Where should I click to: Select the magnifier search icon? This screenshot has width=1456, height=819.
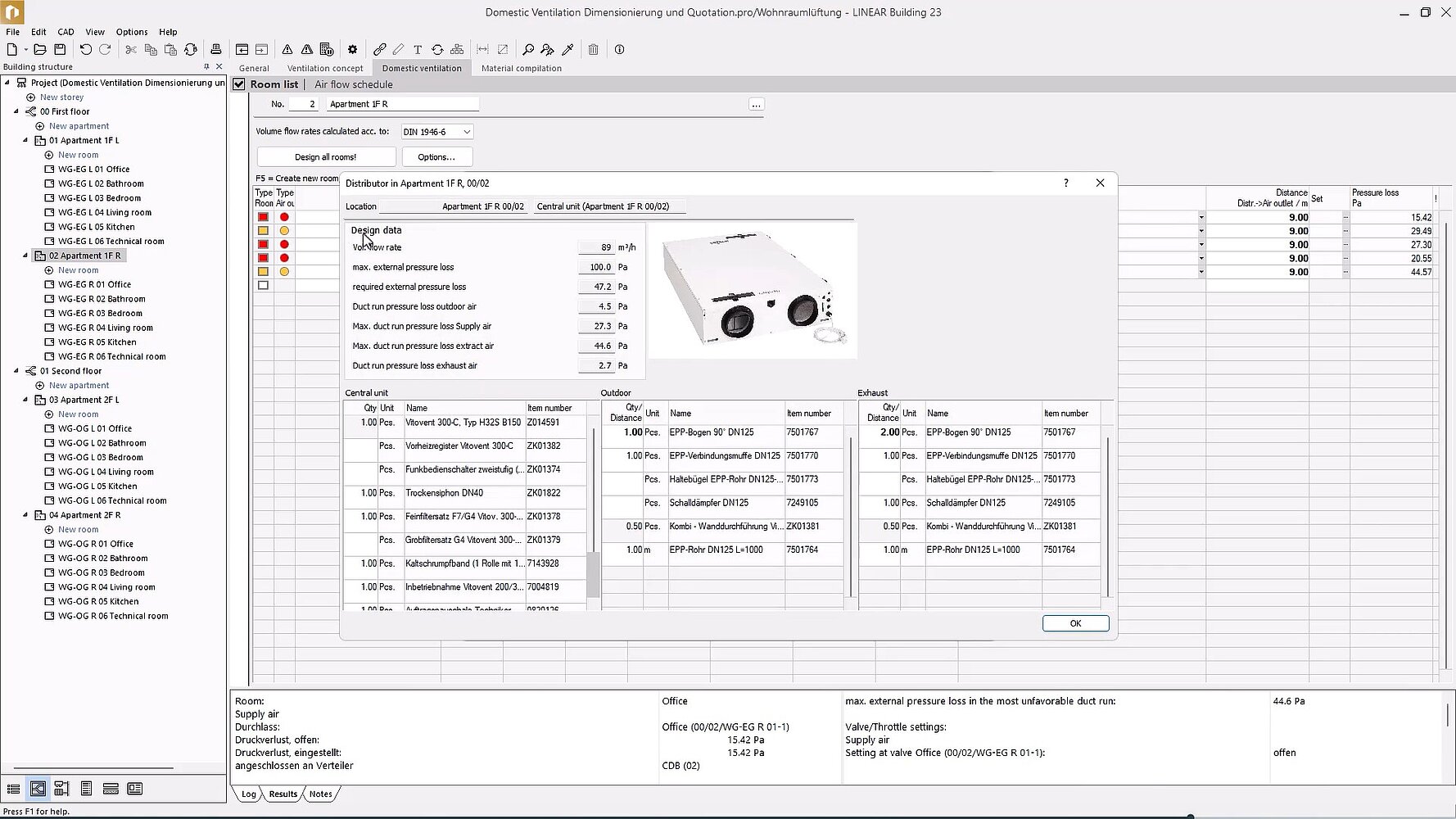click(528, 50)
